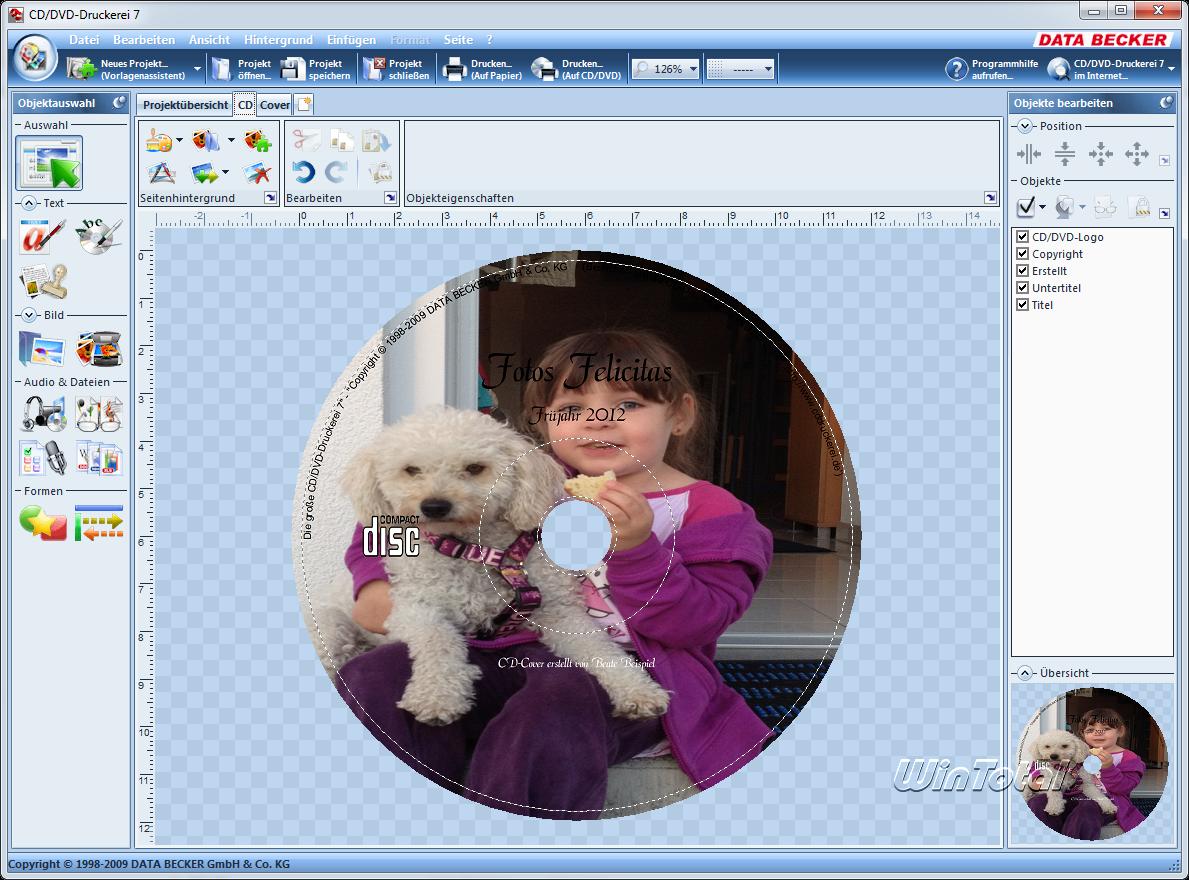Collapse the Position section expander
The width and height of the screenshot is (1189, 880).
[x=1025, y=126]
